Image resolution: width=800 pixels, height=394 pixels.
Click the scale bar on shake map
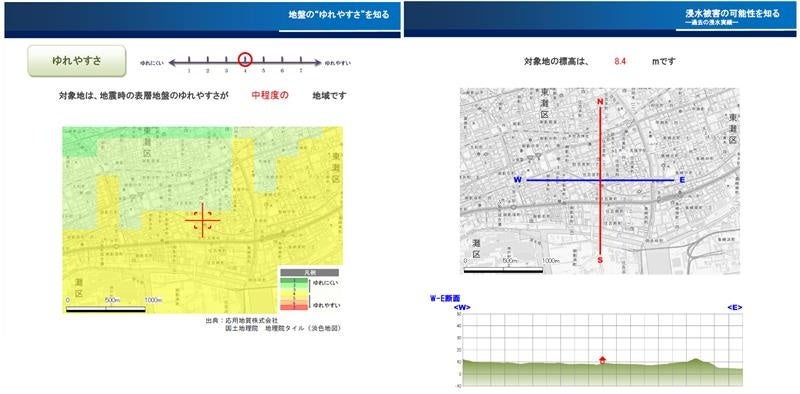coord(106,309)
